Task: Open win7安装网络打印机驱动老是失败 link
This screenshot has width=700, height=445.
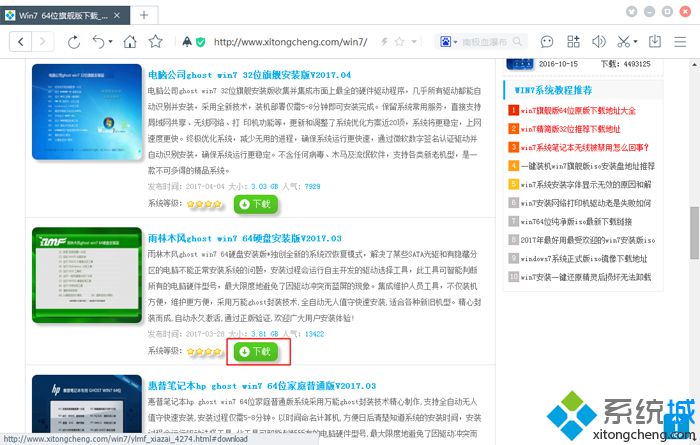Action: tap(586, 203)
